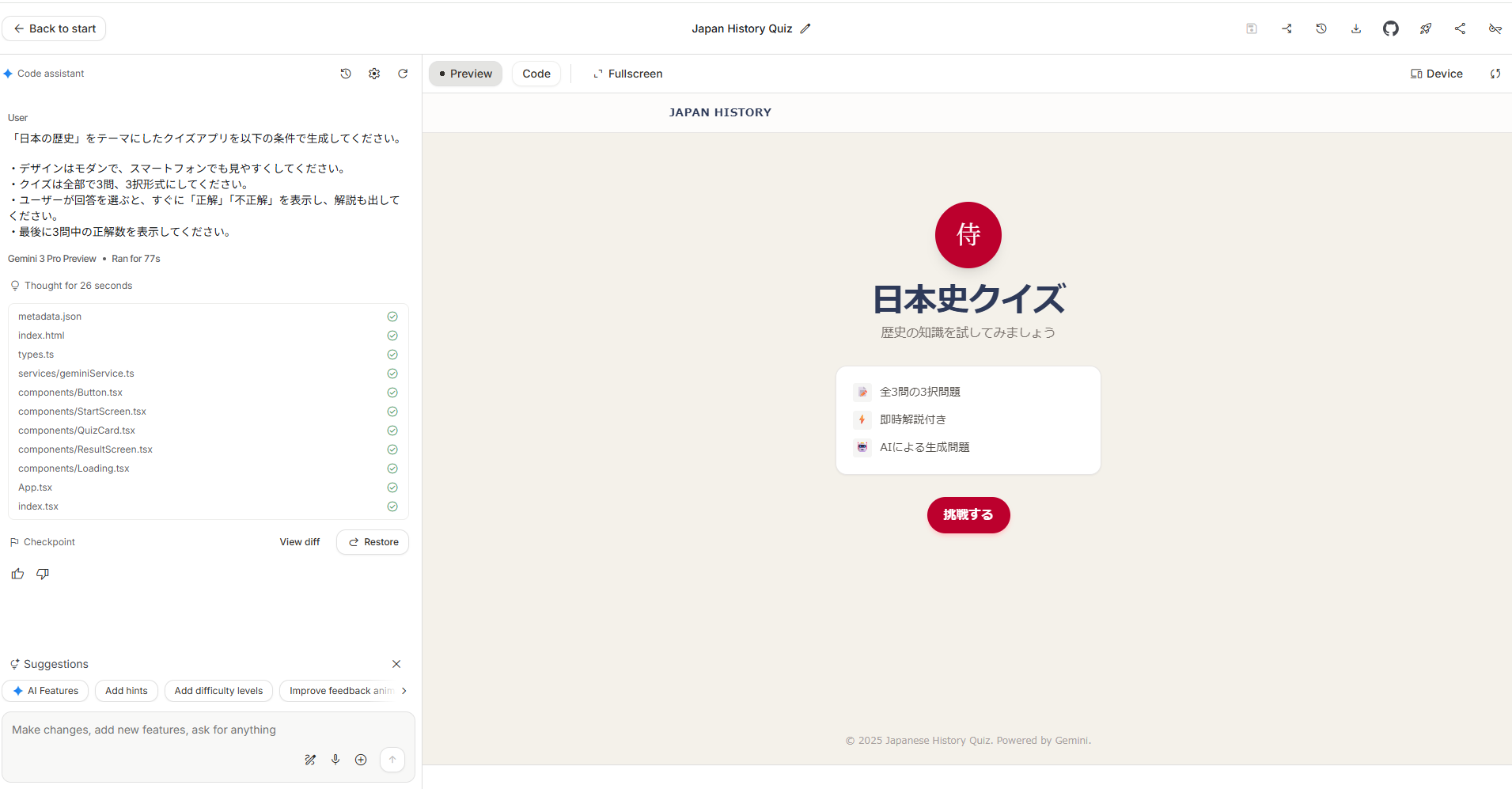Click the download app icon
The image size is (1512, 789).
pos(1356,28)
